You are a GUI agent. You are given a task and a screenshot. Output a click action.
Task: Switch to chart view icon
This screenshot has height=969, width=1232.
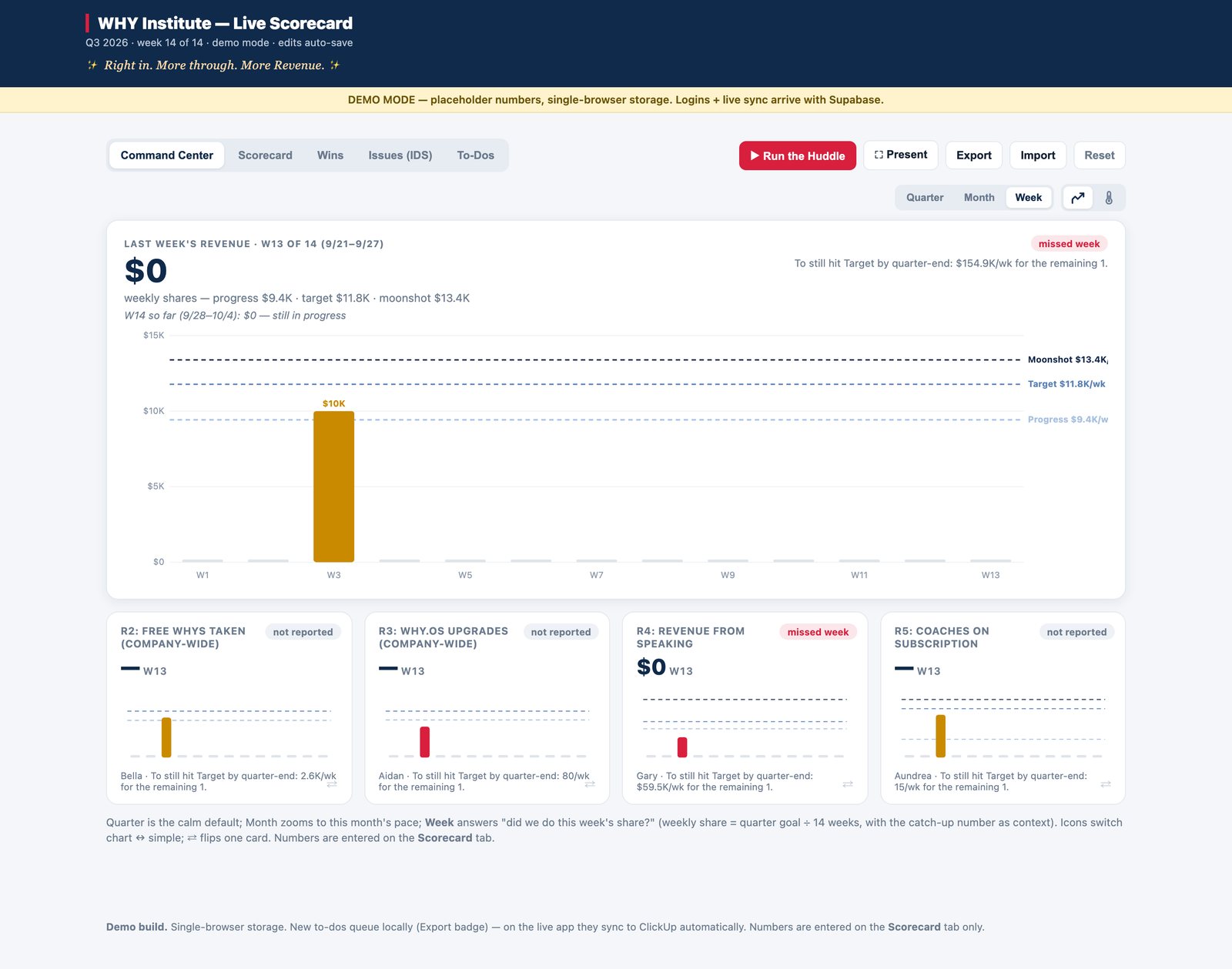pyautogui.click(x=1078, y=198)
